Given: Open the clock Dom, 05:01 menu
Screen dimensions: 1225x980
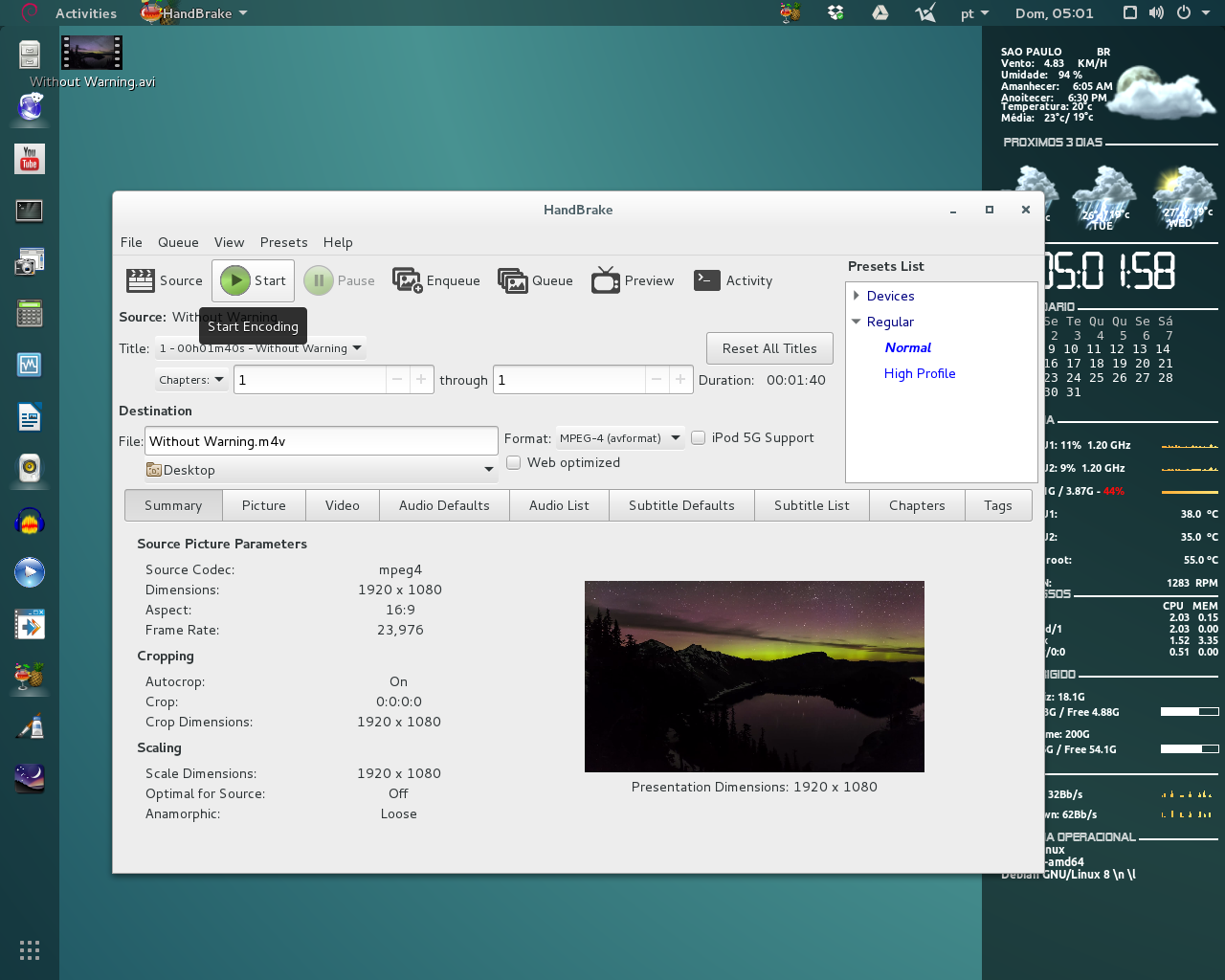Looking at the screenshot, I should click(1054, 12).
